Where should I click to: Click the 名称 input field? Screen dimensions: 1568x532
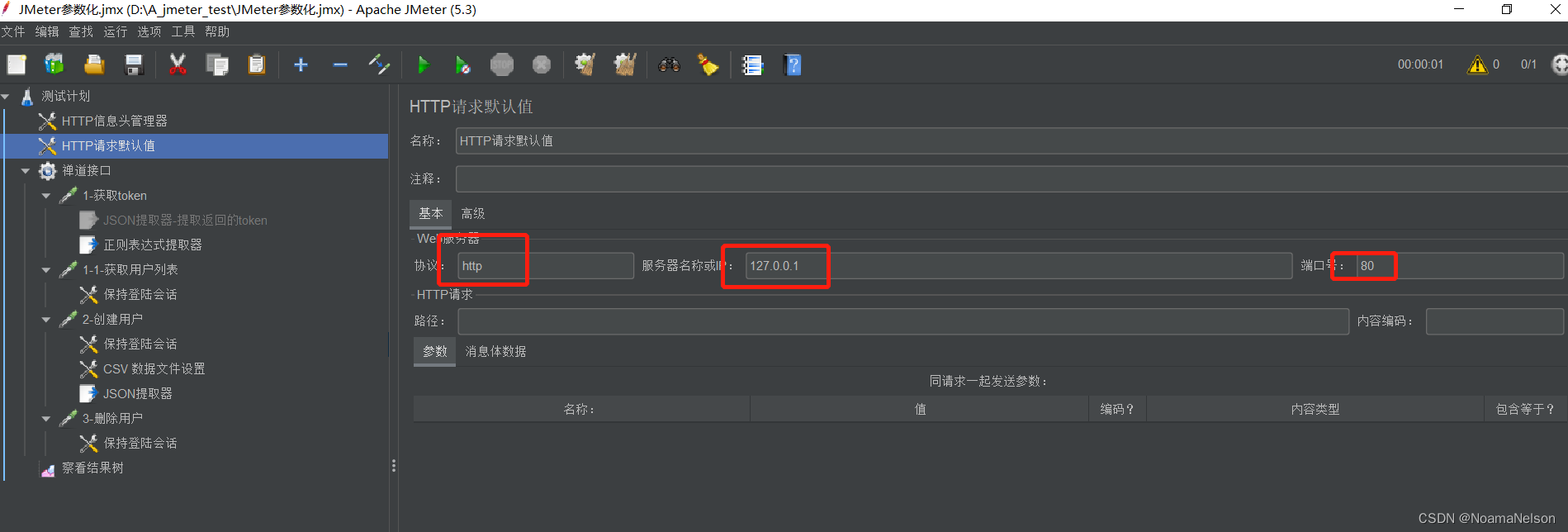[x=1011, y=141]
